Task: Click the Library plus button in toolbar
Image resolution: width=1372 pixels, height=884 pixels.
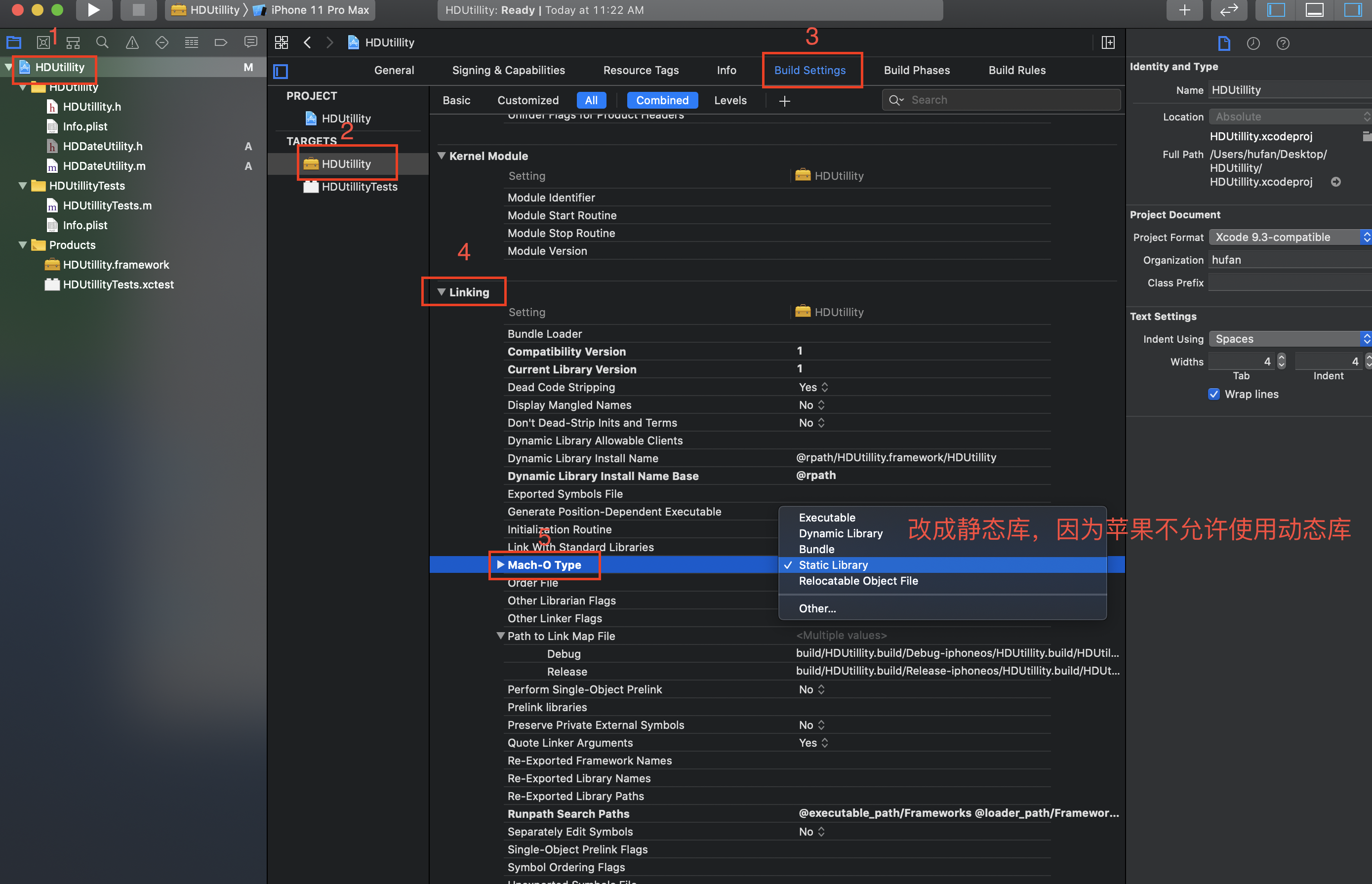Action: 1184,10
